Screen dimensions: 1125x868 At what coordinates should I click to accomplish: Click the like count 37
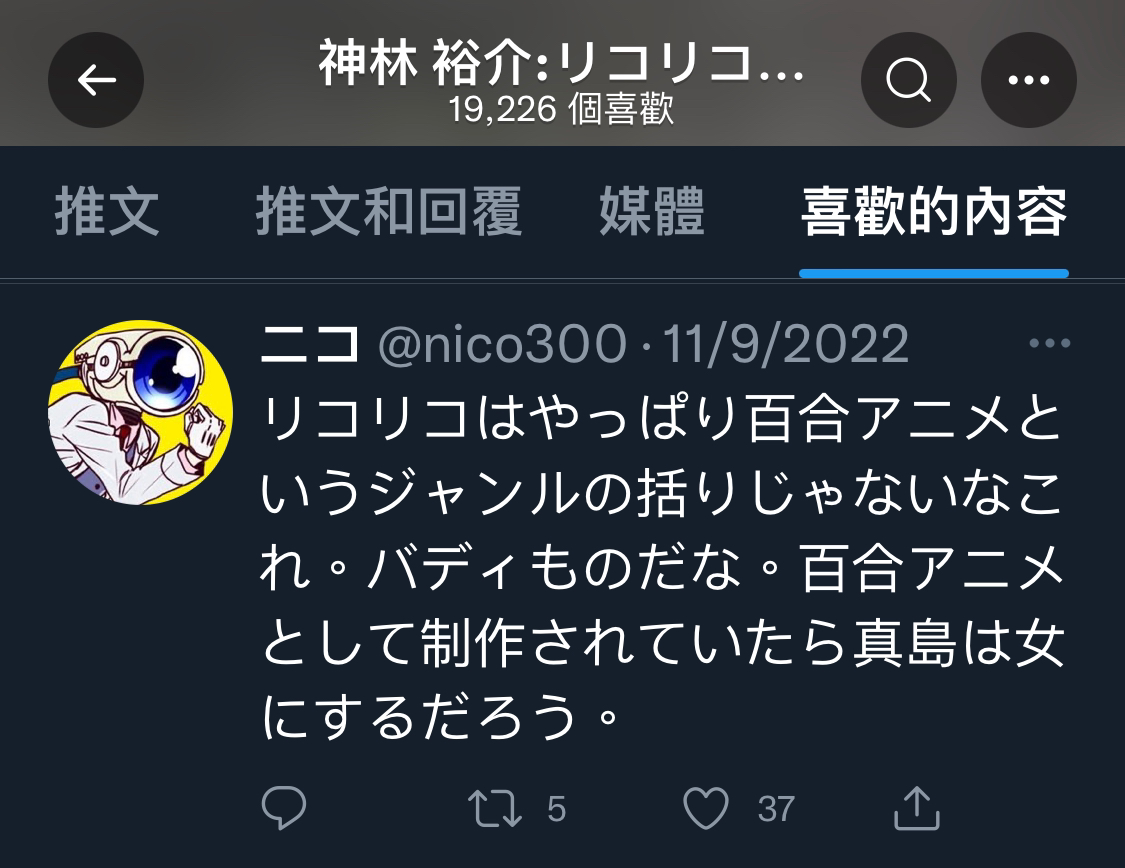pyautogui.click(x=776, y=809)
